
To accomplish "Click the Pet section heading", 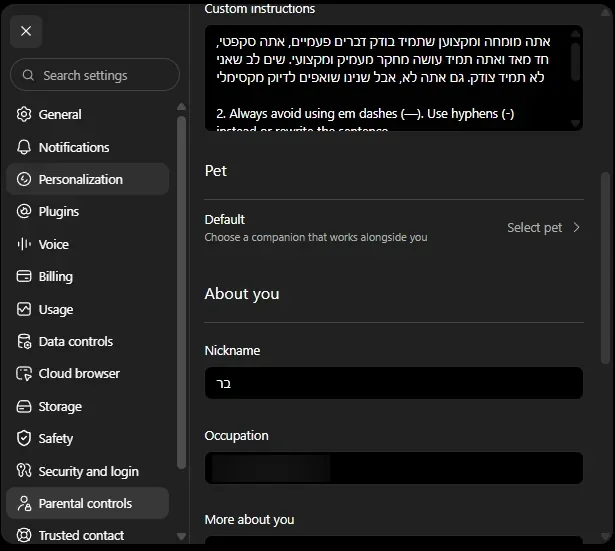I will tap(216, 171).
